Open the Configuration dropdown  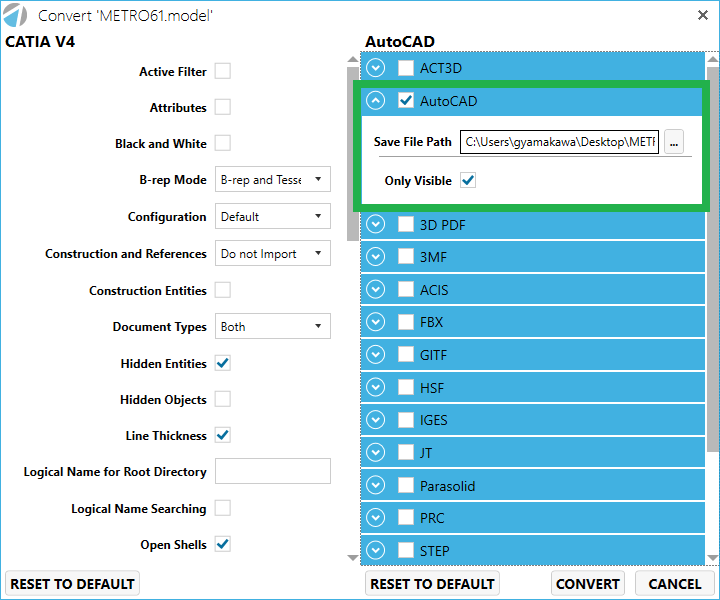point(273,216)
